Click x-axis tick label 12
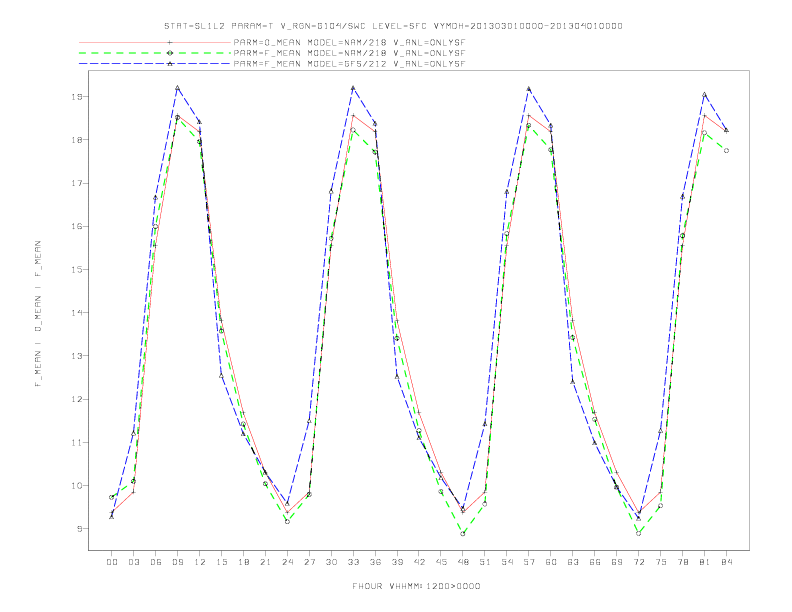The height and width of the screenshot is (612, 792). (200, 562)
